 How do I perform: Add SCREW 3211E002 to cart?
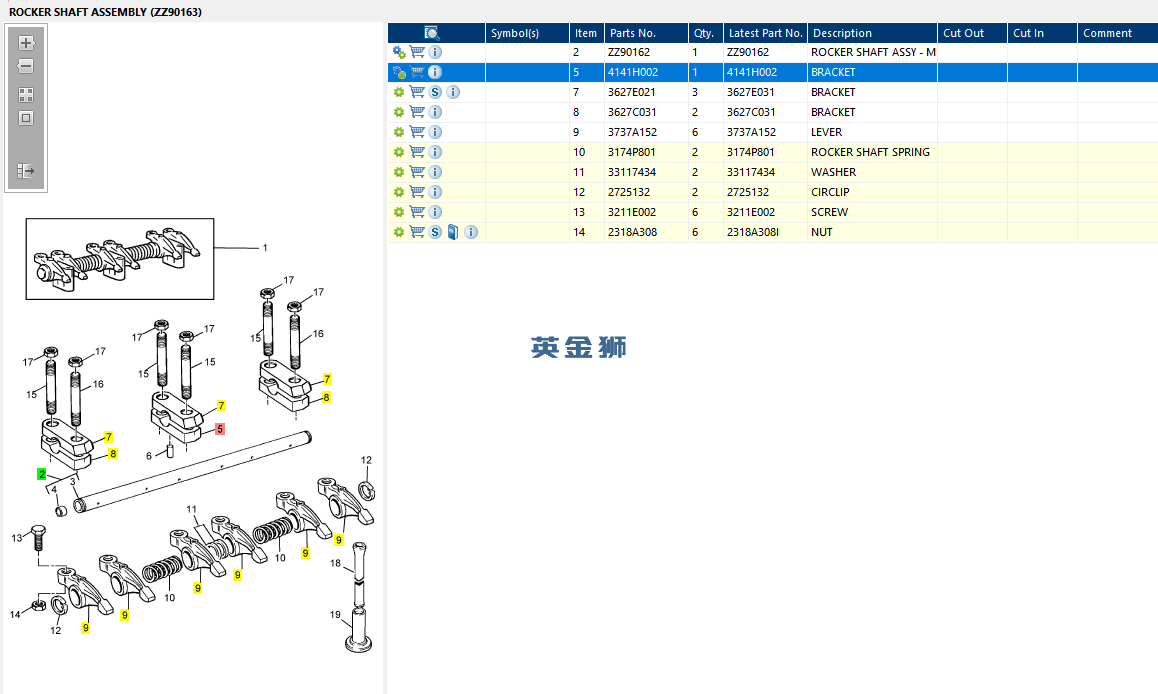417,212
